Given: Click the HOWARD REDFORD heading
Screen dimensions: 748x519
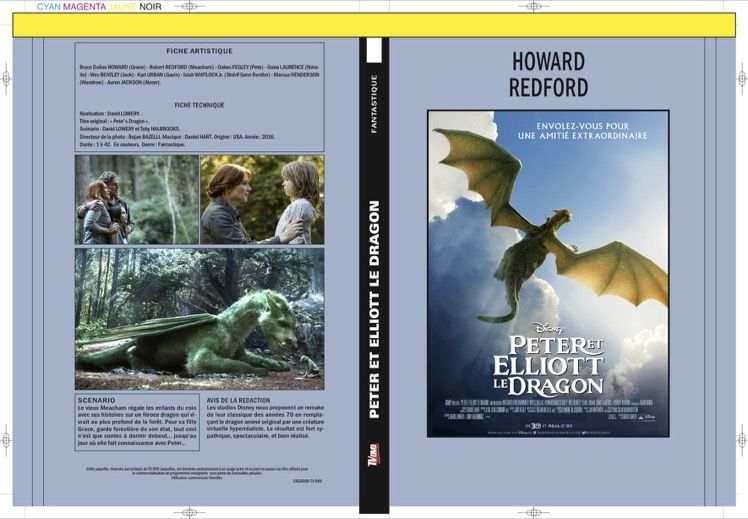Looking at the screenshot, I should [548, 74].
